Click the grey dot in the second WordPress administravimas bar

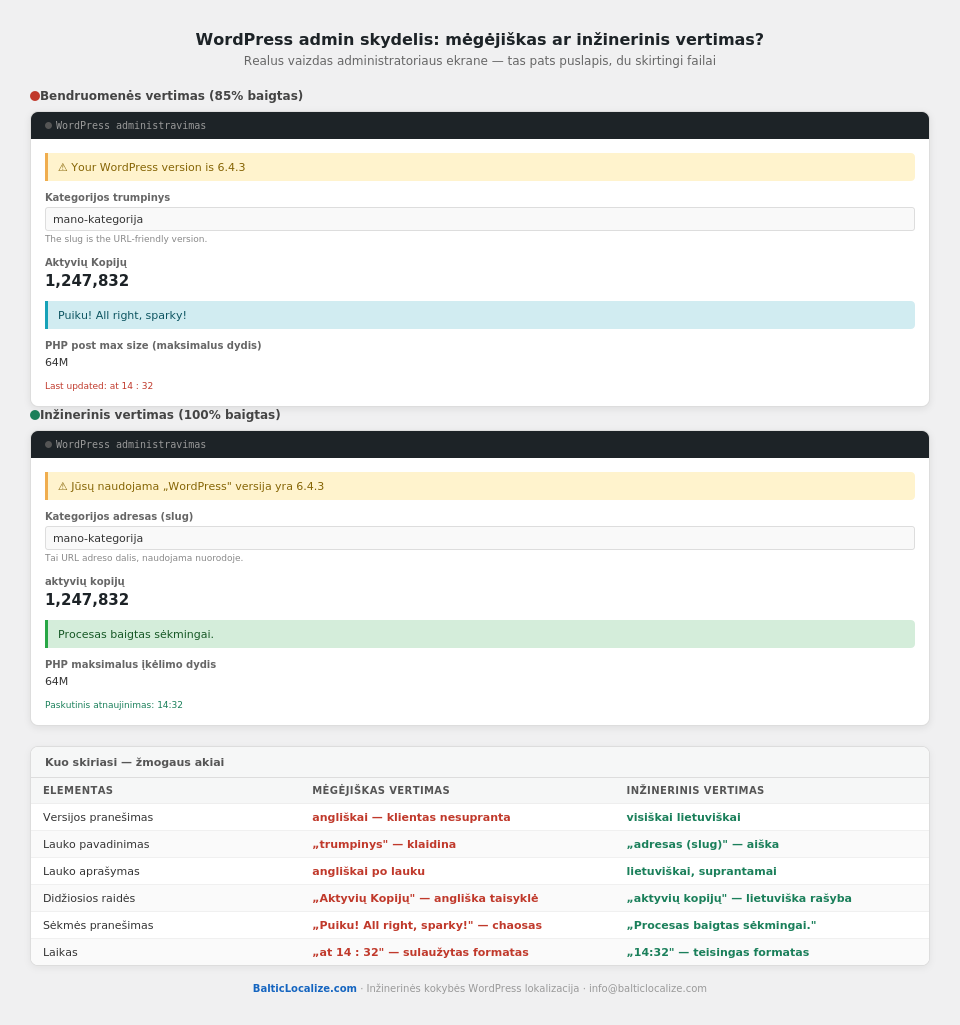click(48, 445)
